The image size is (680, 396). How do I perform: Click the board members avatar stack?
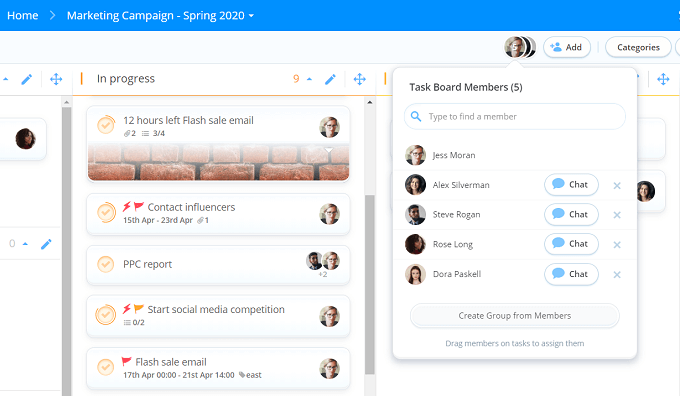pyautogui.click(x=520, y=47)
